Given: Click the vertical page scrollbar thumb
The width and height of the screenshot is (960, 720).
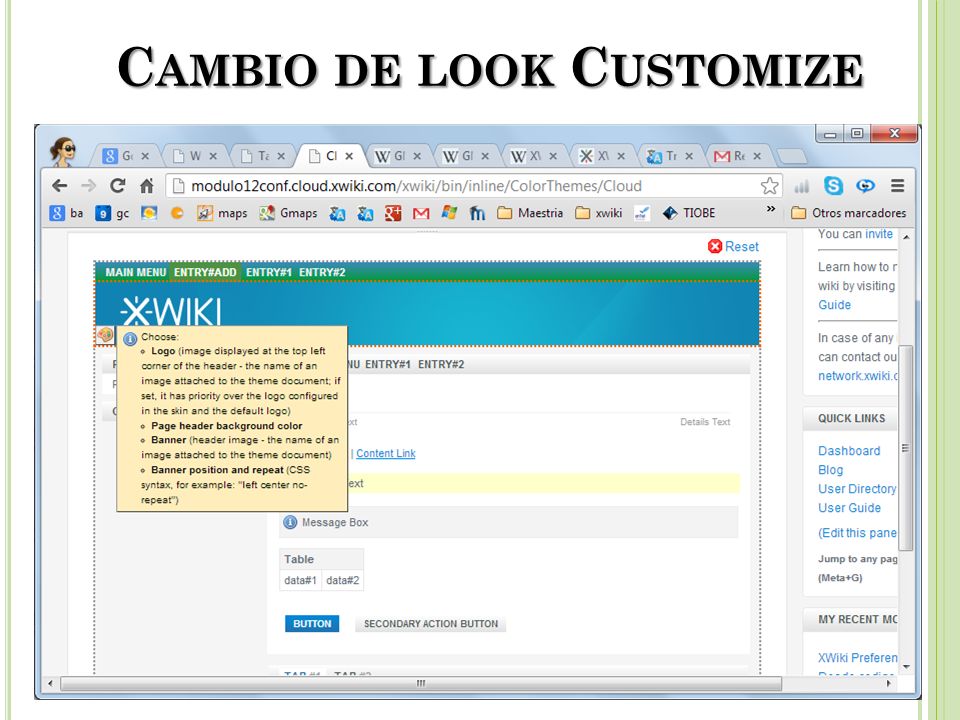Looking at the screenshot, I should (906, 448).
